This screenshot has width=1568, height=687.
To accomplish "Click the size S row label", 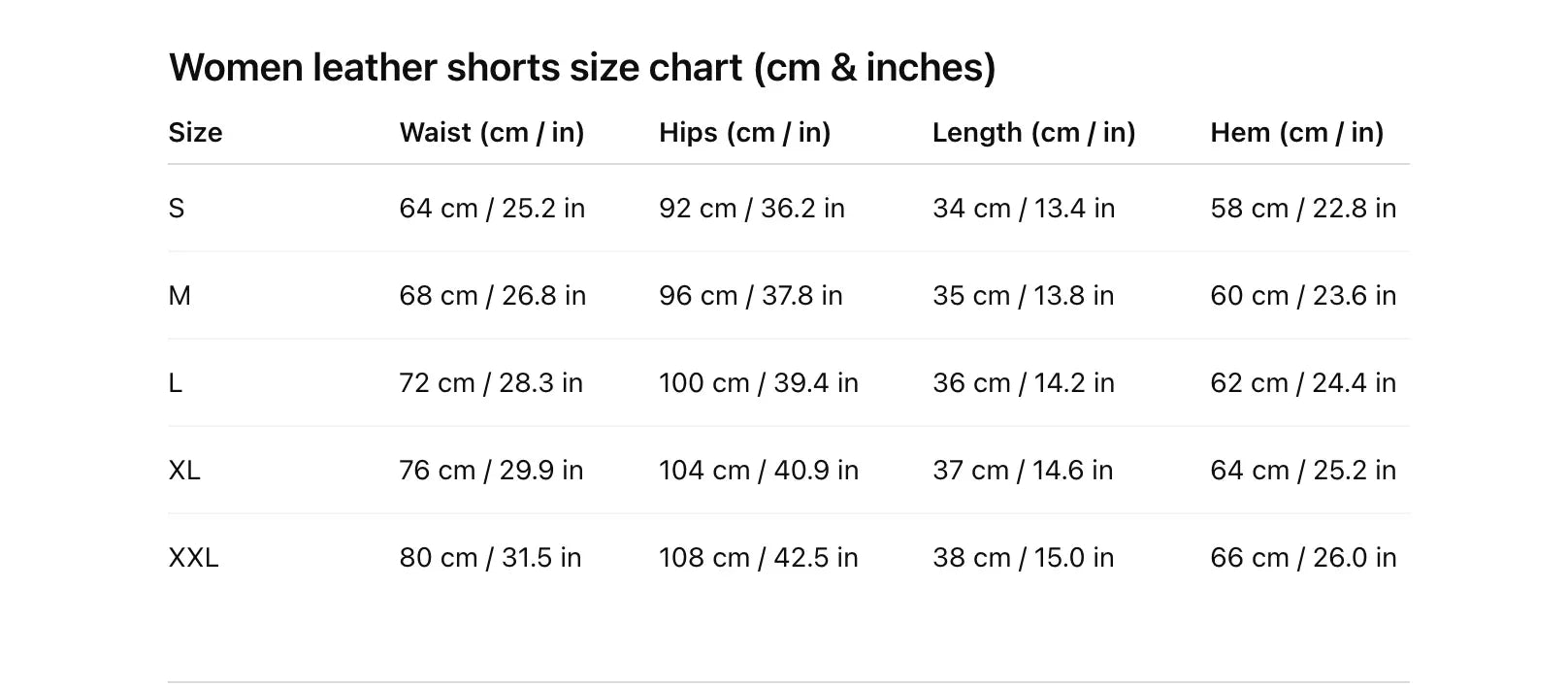I will [177, 209].
